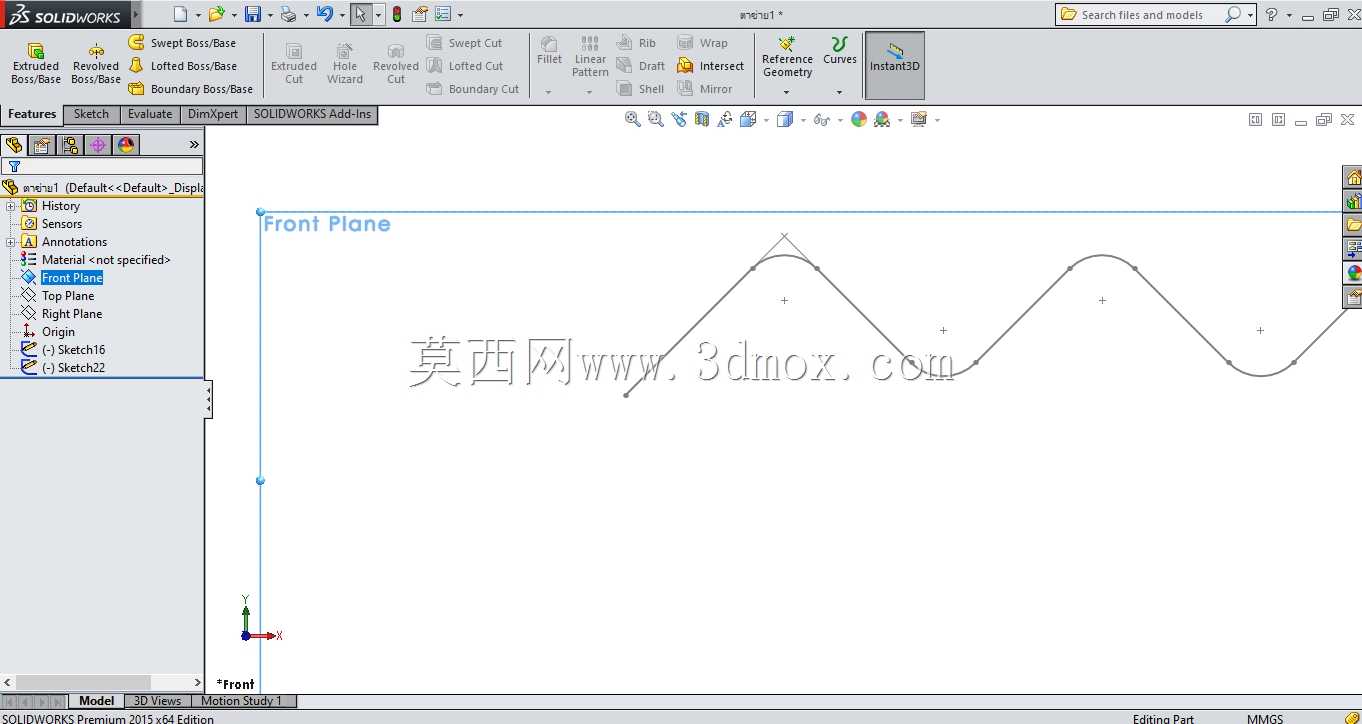Image resolution: width=1362 pixels, height=724 pixels.
Task: Open the FeatureManager Design Tree tab
Action: pyautogui.click(x=14, y=145)
